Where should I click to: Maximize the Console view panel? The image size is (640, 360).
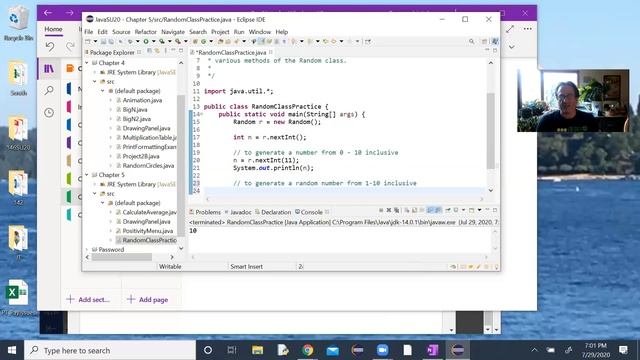point(495,210)
